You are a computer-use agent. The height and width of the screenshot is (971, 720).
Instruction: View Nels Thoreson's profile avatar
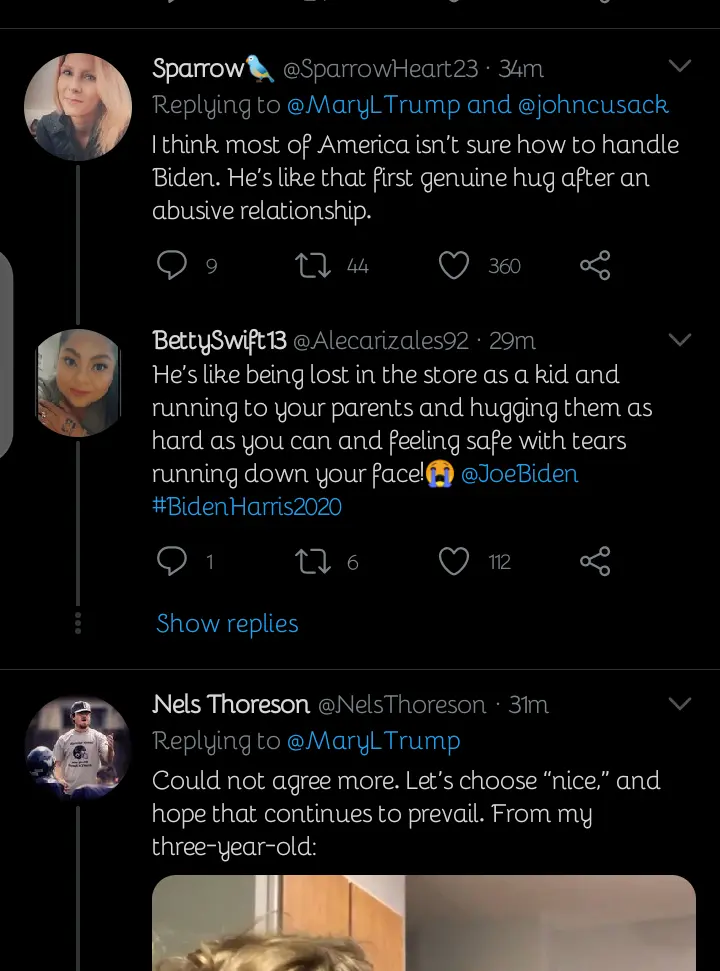78,747
